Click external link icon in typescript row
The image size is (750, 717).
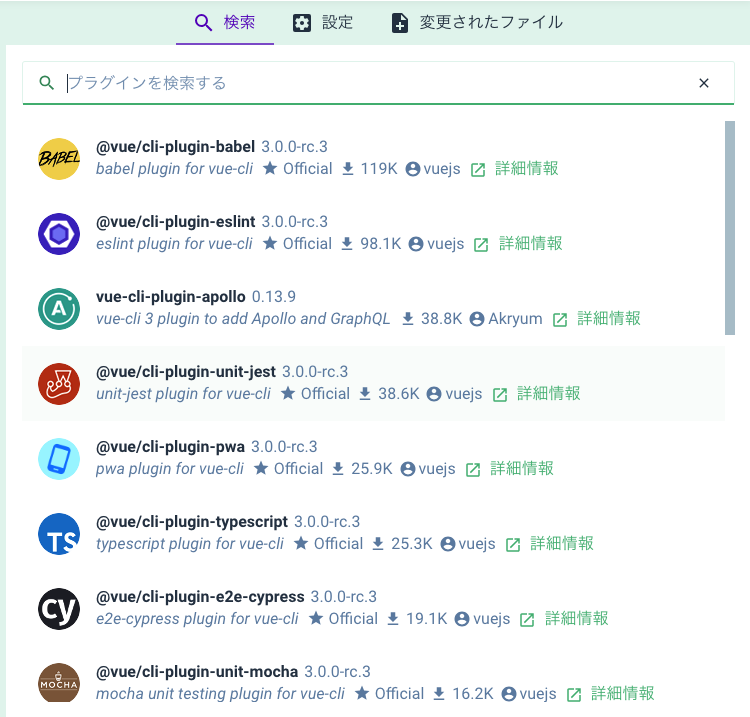(x=513, y=545)
